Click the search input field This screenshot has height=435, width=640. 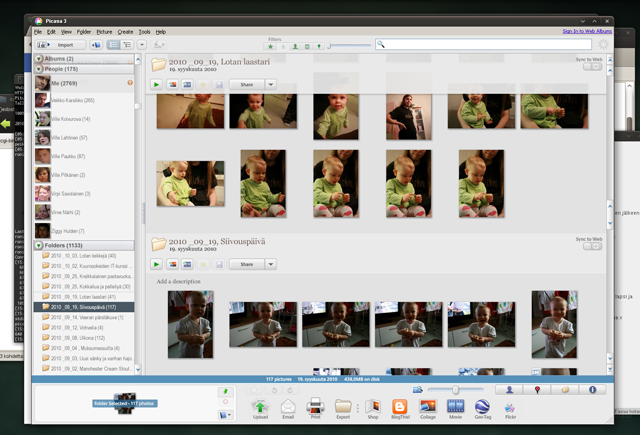click(483, 44)
